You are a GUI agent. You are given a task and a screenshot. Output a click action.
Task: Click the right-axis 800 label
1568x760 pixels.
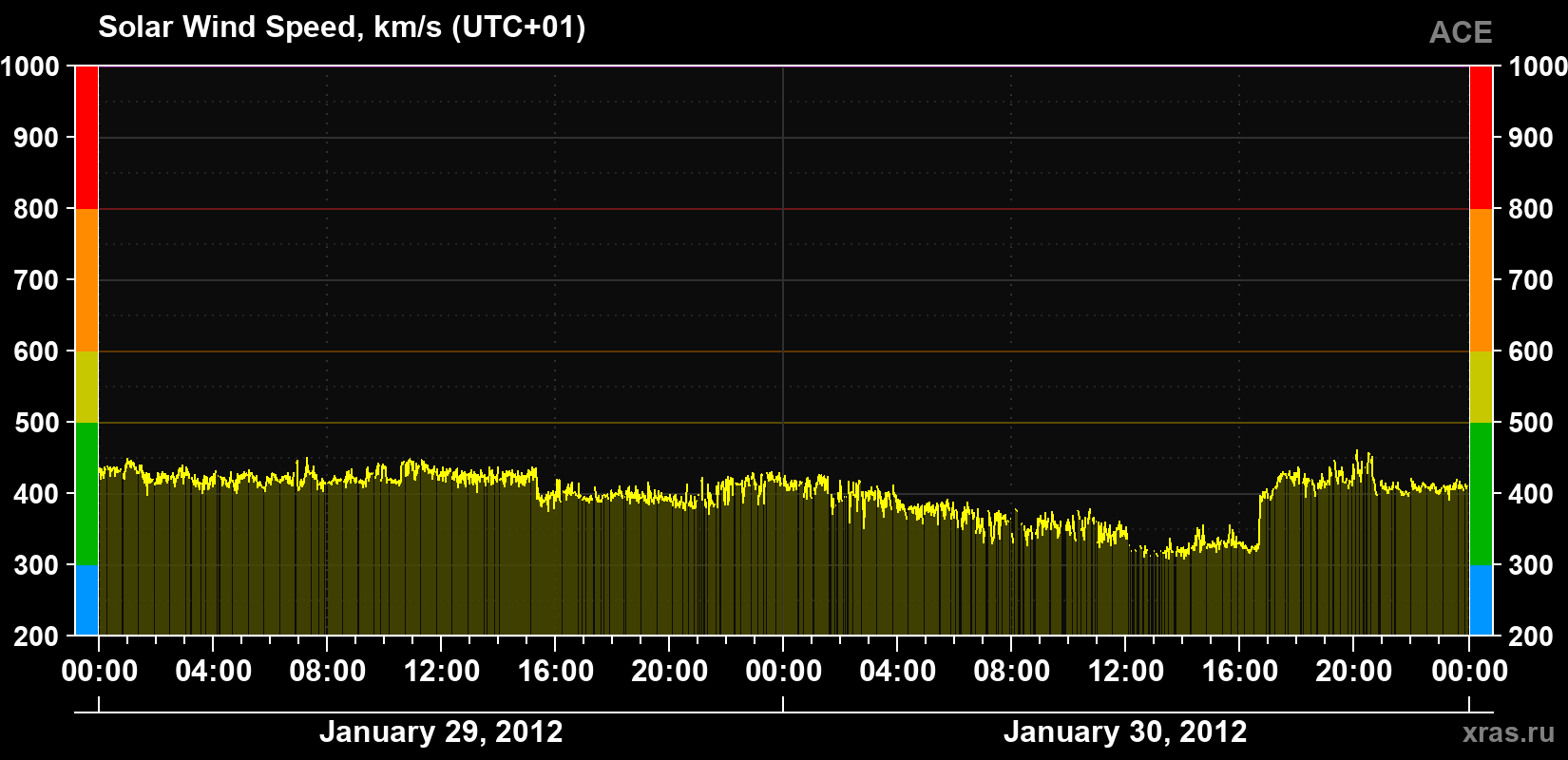[1531, 209]
